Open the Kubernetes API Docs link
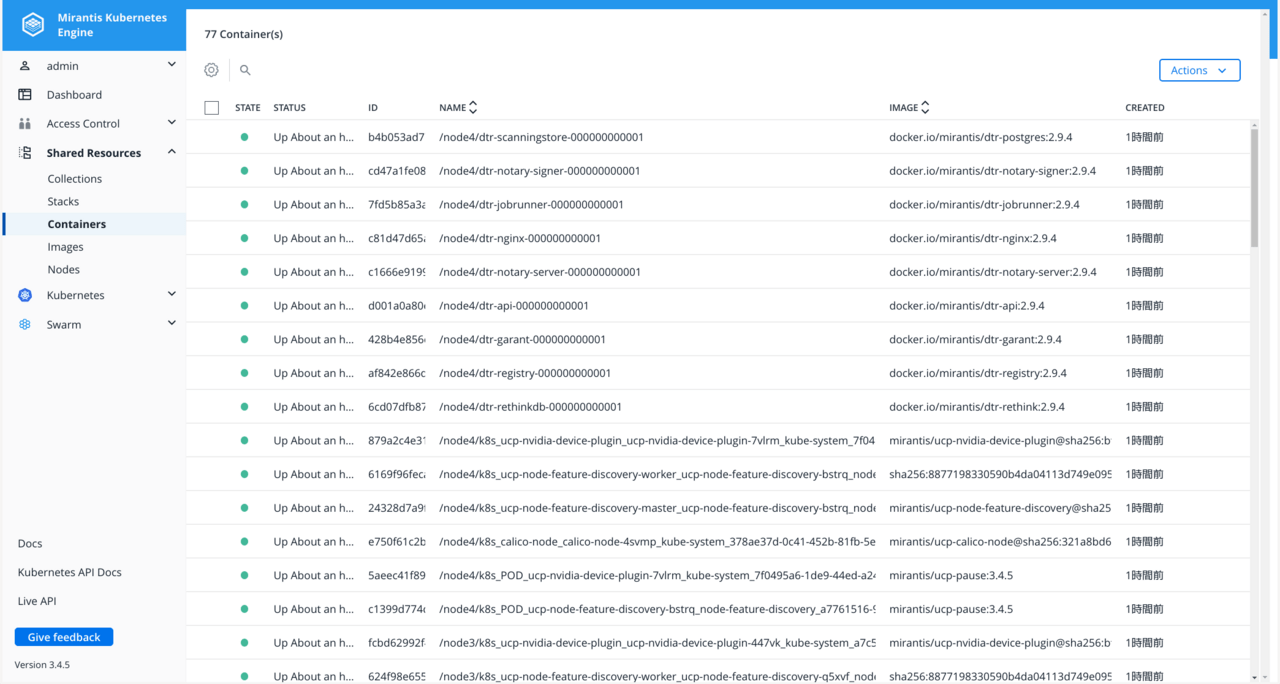The image size is (1280, 684). (70, 573)
